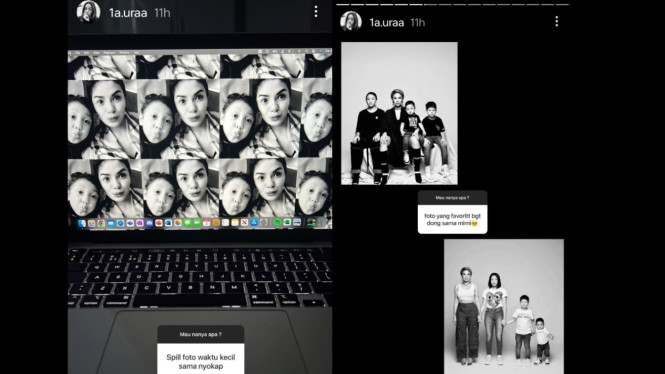Click the '11h' timestamp in the left story
The width and height of the screenshot is (665, 374).
tap(162, 13)
